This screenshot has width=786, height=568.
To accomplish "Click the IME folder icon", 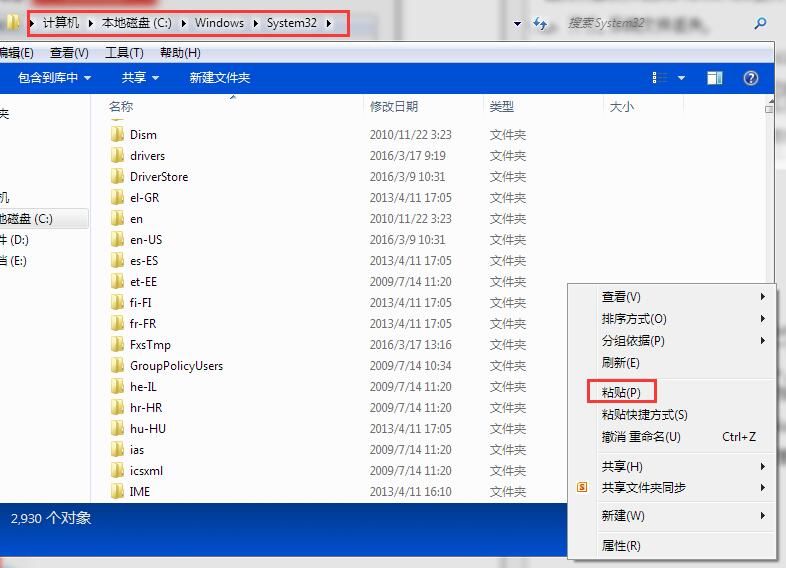I will [x=117, y=491].
